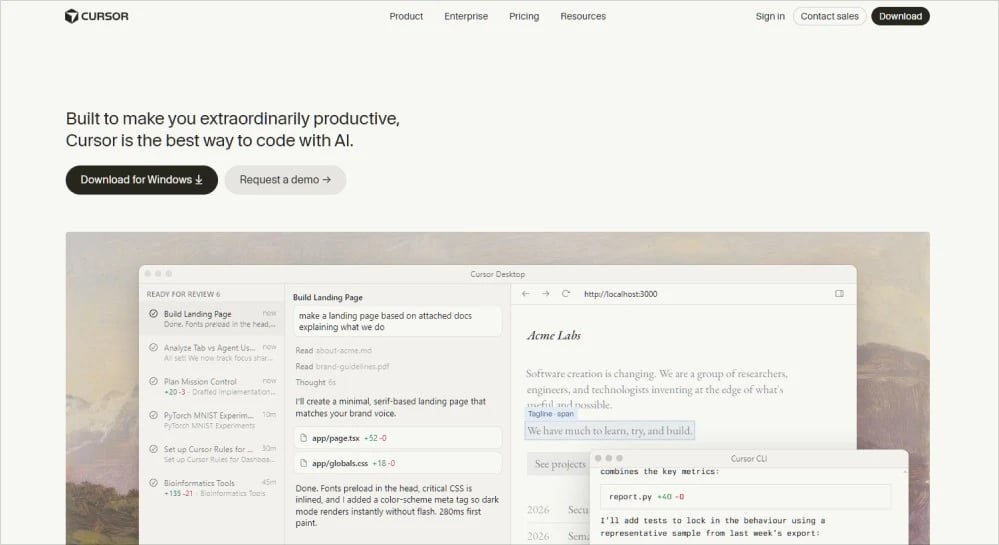Click 'Read brand-guidelines.pdf' step

(x=342, y=367)
